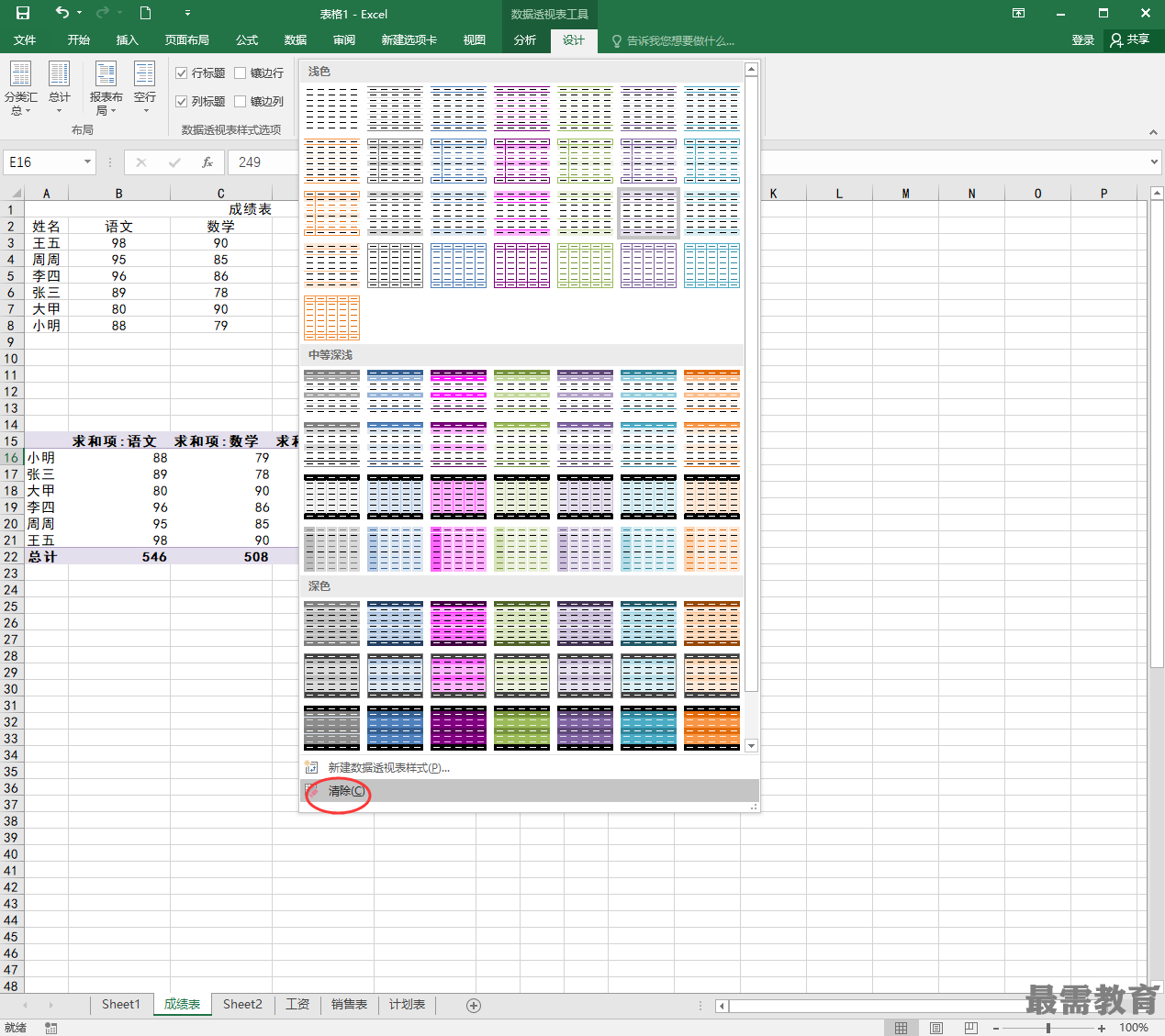Toggle the Column Headers (列标题) checkbox

(x=182, y=101)
